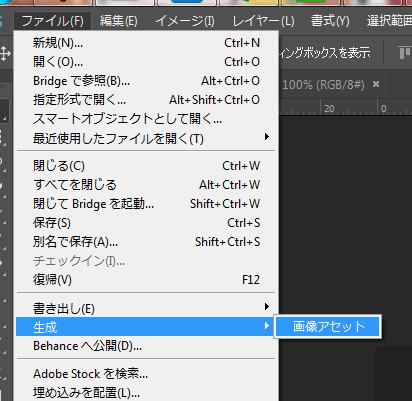This screenshot has width=412, height=401.
Task: Open the レイヤー(L) menu
Action: pyautogui.click(x=263, y=21)
